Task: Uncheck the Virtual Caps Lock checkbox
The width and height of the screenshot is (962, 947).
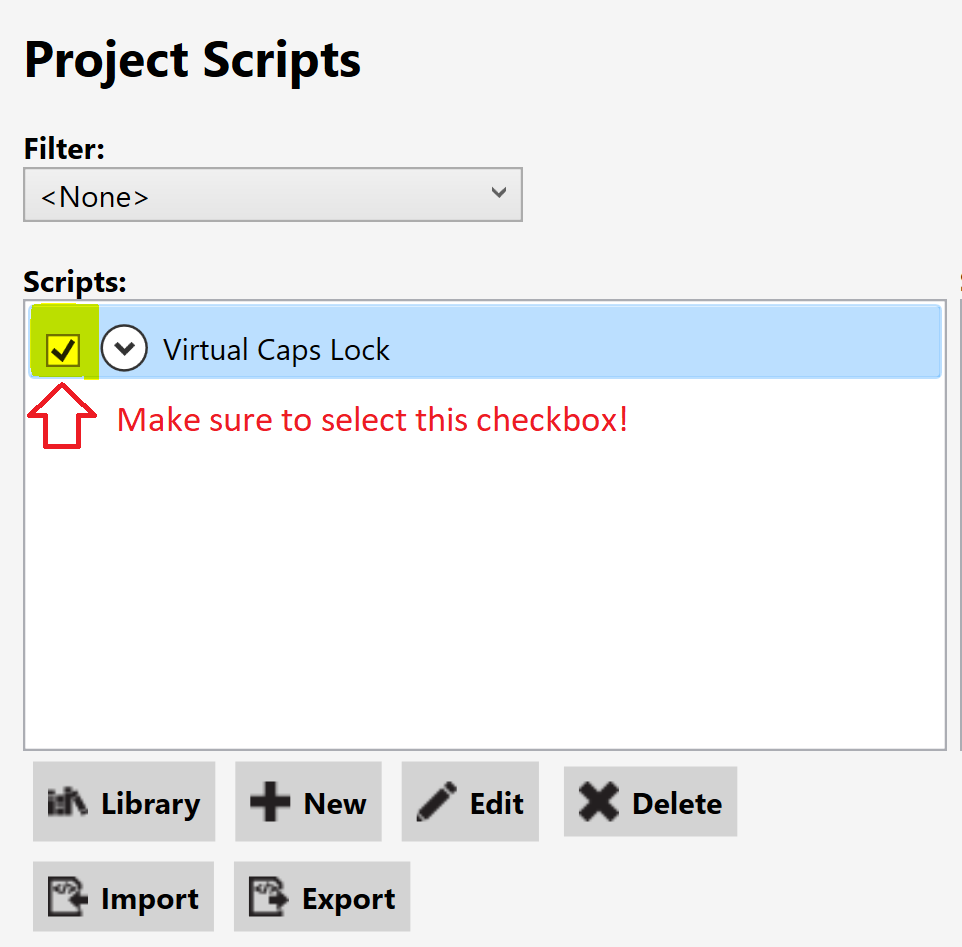Action: point(64,350)
